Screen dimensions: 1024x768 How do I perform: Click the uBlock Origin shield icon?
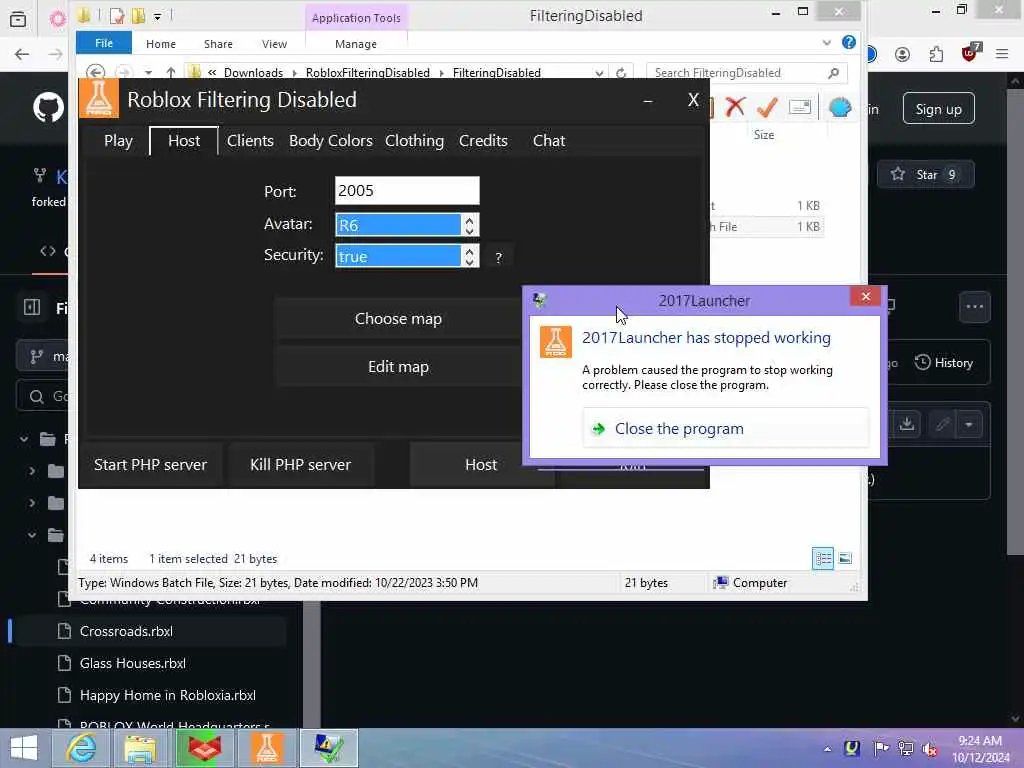pyautogui.click(x=970, y=52)
